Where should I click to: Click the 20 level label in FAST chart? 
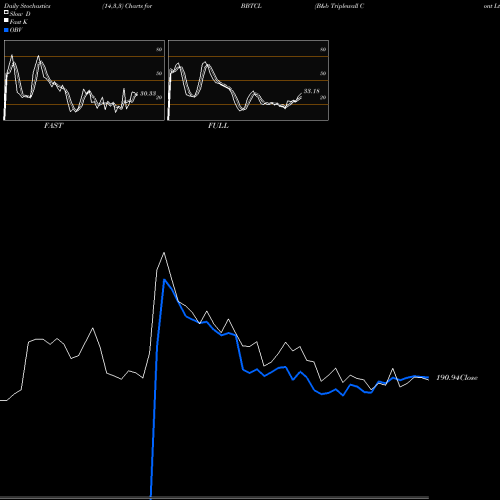coord(159,97)
